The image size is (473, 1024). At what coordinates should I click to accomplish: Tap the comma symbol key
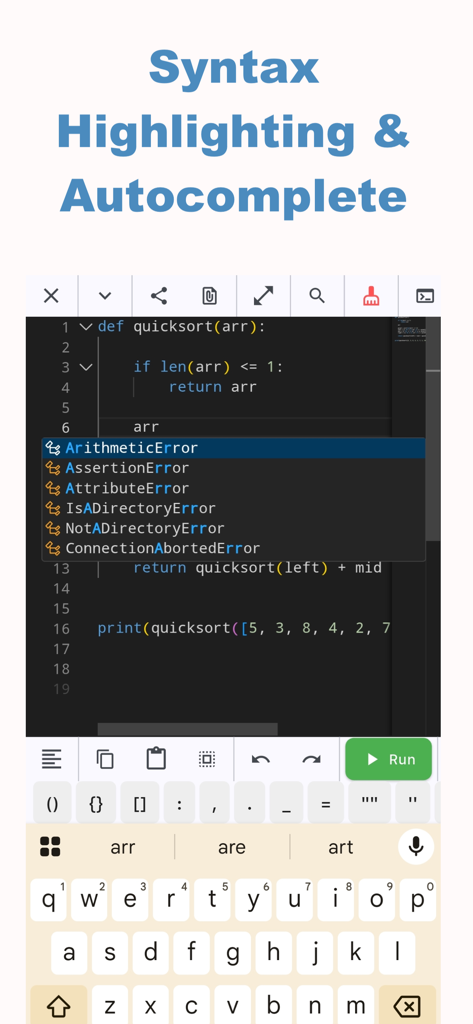click(x=215, y=804)
